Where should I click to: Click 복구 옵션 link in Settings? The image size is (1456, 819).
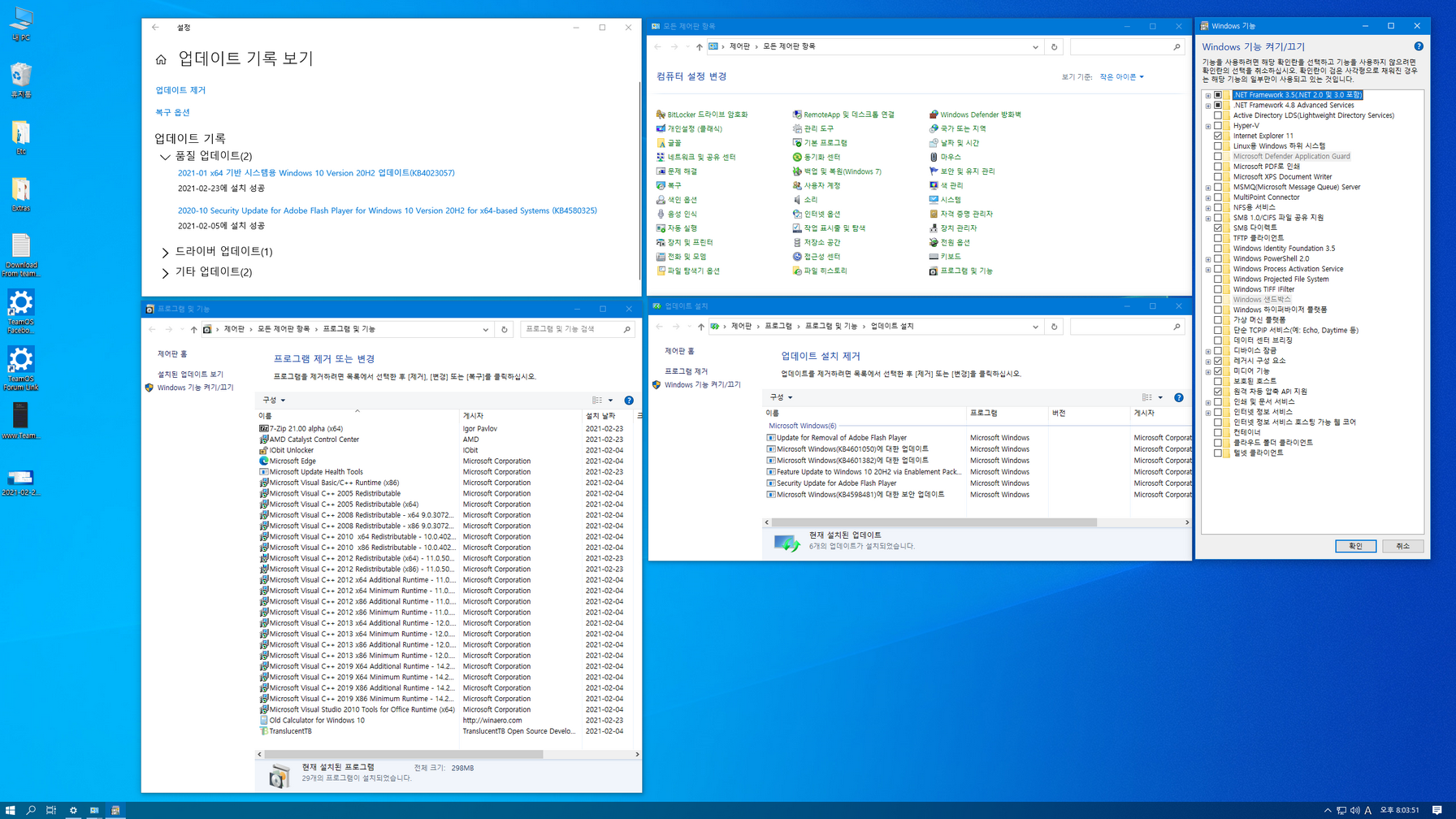coord(172,112)
